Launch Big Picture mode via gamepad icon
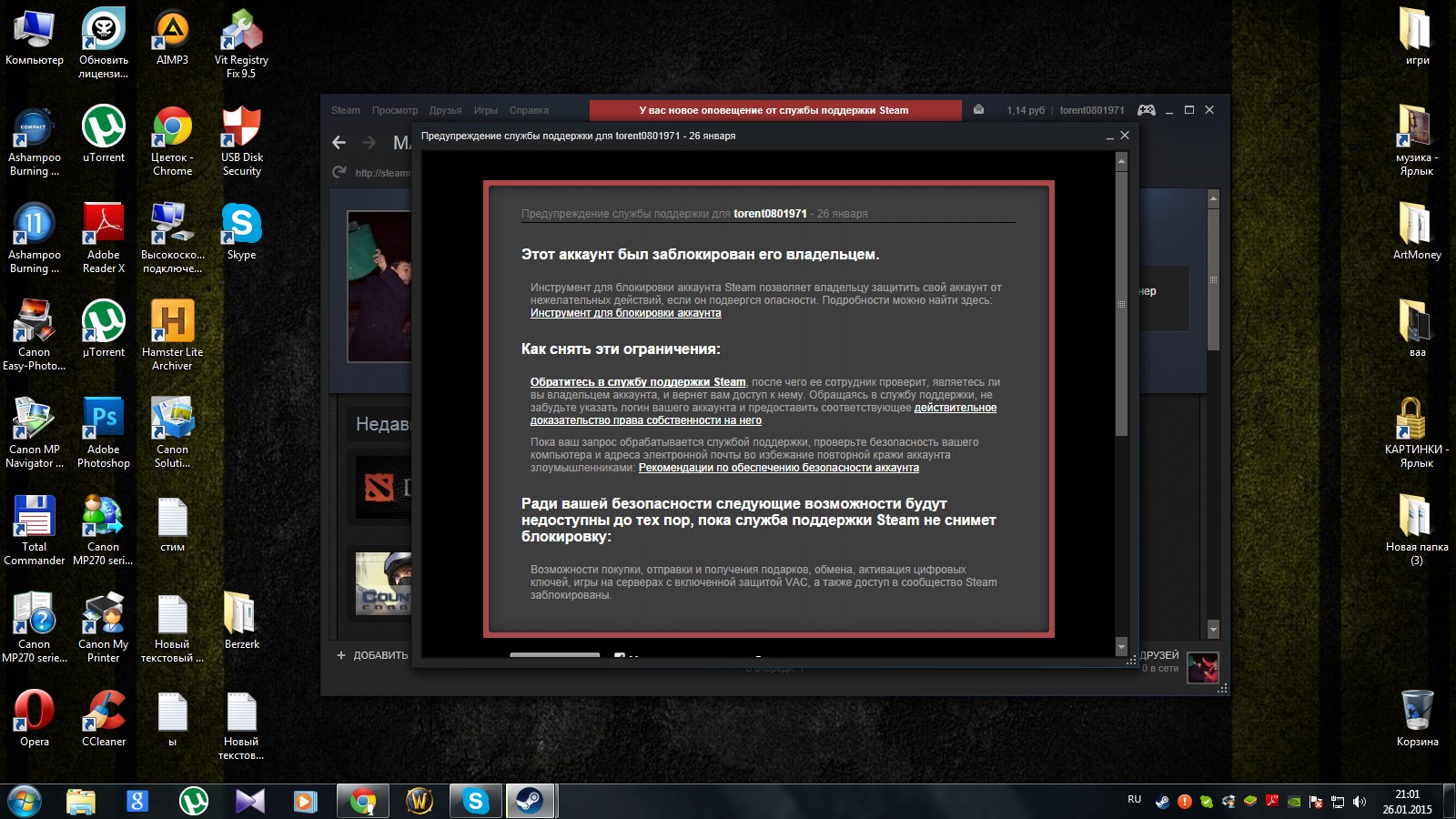This screenshot has width=1456, height=819. pos(1147,110)
